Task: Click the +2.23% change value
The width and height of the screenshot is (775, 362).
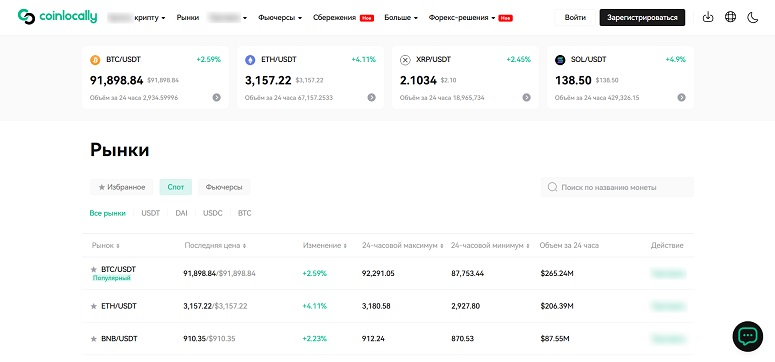Action: [314, 339]
